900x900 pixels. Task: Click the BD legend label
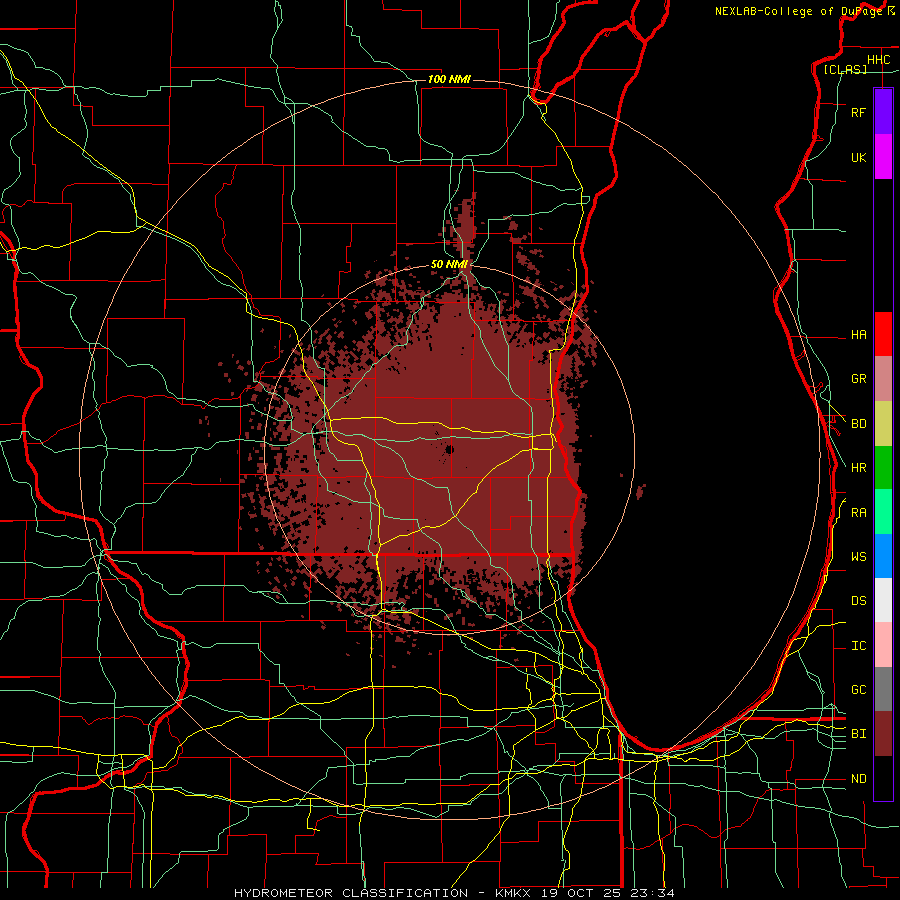coord(858,424)
